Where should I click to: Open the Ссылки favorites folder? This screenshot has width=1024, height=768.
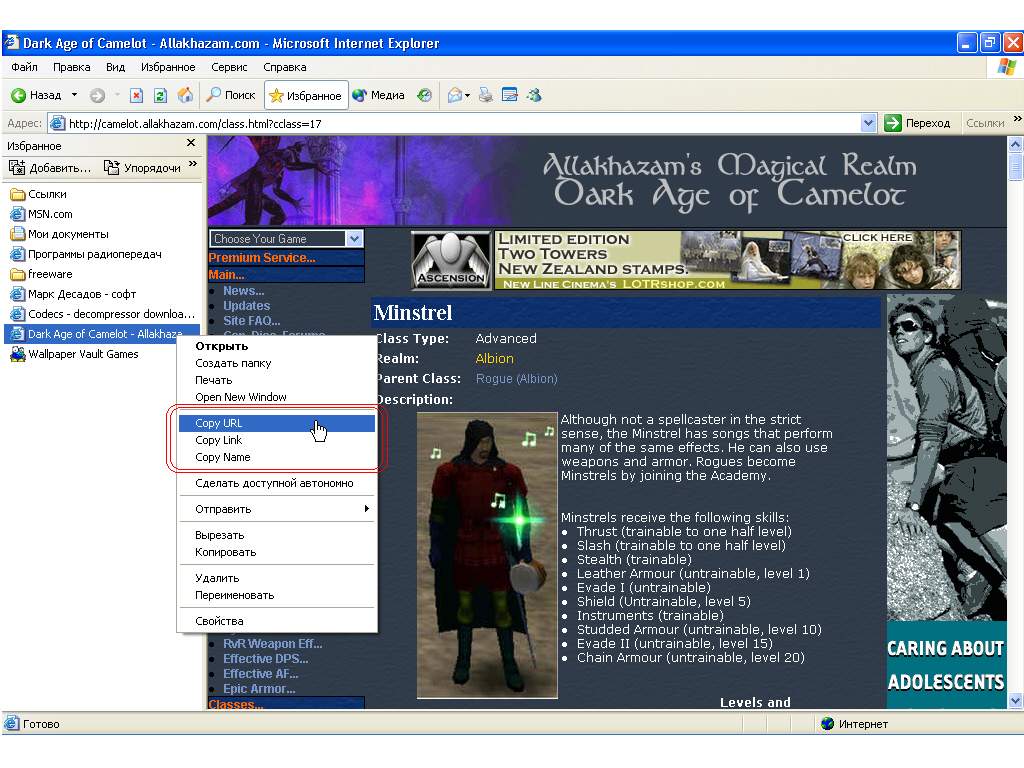[39, 194]
